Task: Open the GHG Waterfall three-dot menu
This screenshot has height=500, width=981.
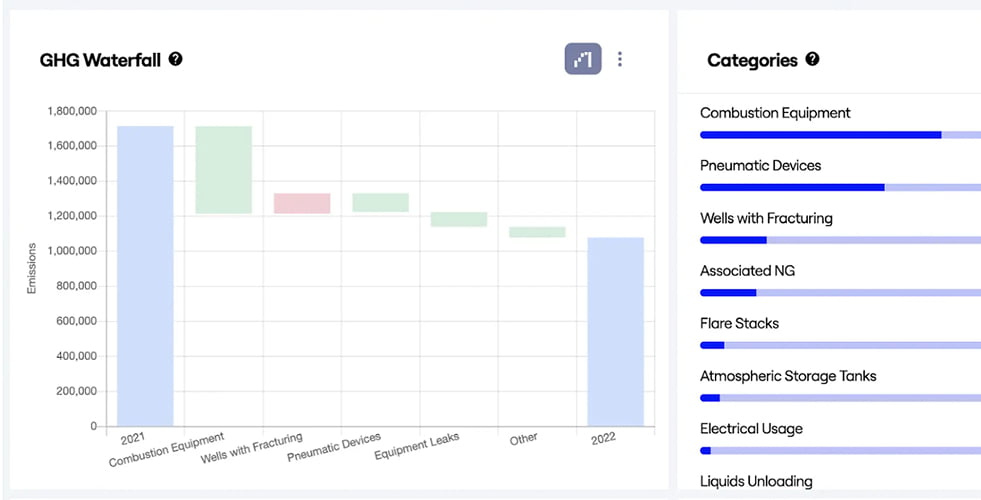Action: (620, 59)
